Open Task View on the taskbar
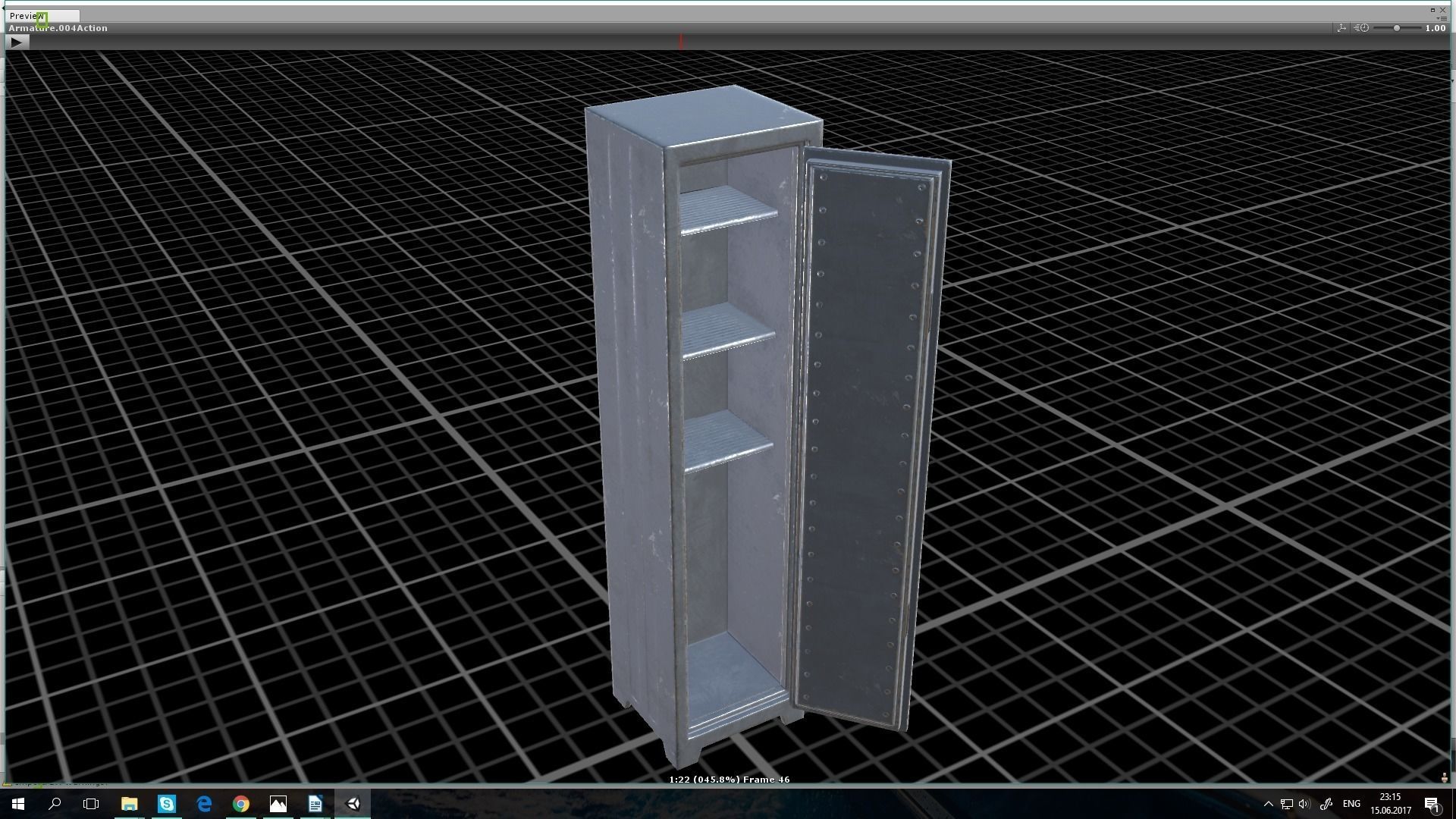 click(91, 804)
